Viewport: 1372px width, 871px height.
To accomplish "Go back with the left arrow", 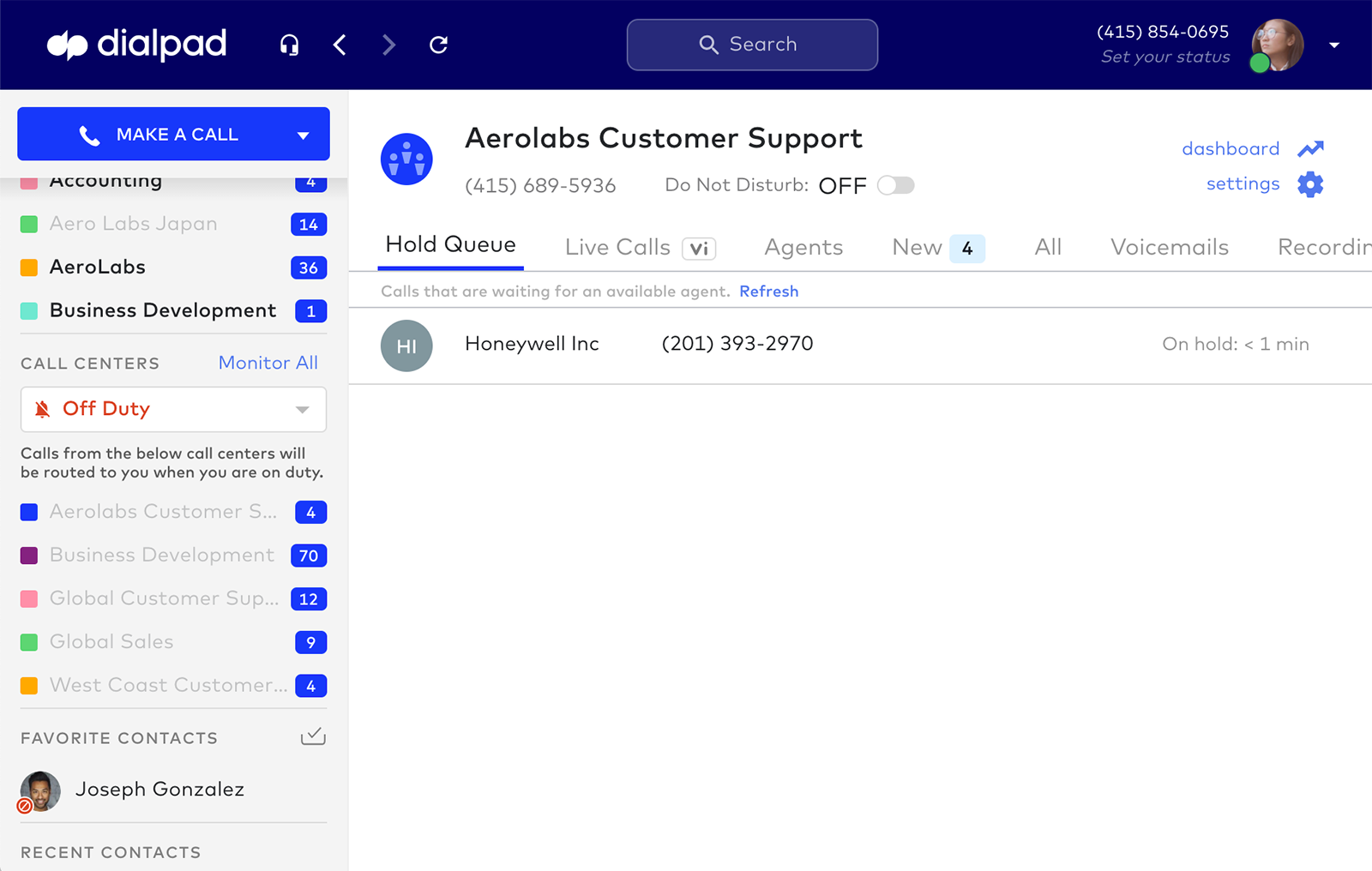I will pos(340,45).
